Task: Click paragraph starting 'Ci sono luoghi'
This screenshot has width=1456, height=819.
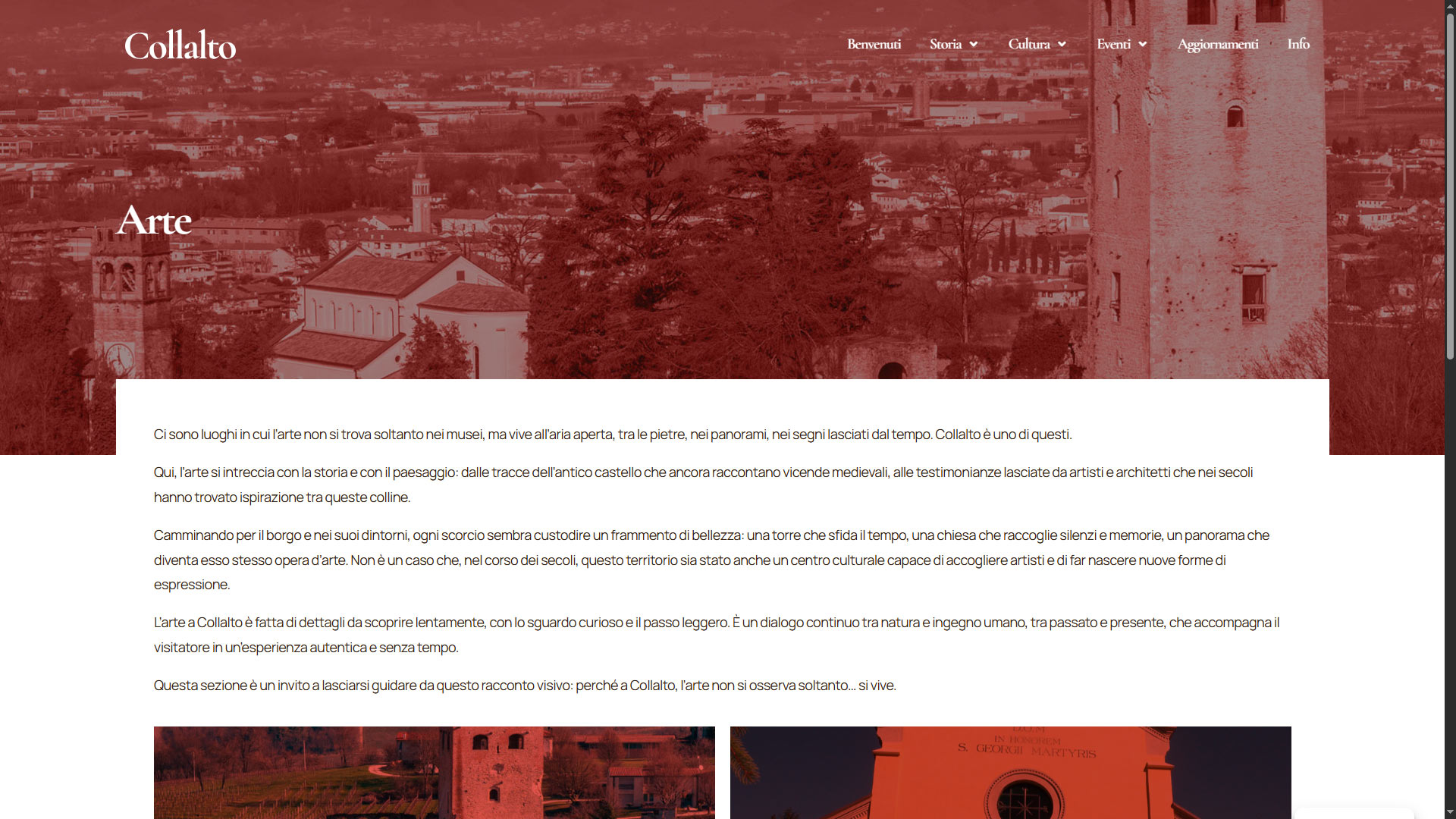Action: (x=612, y=435)
